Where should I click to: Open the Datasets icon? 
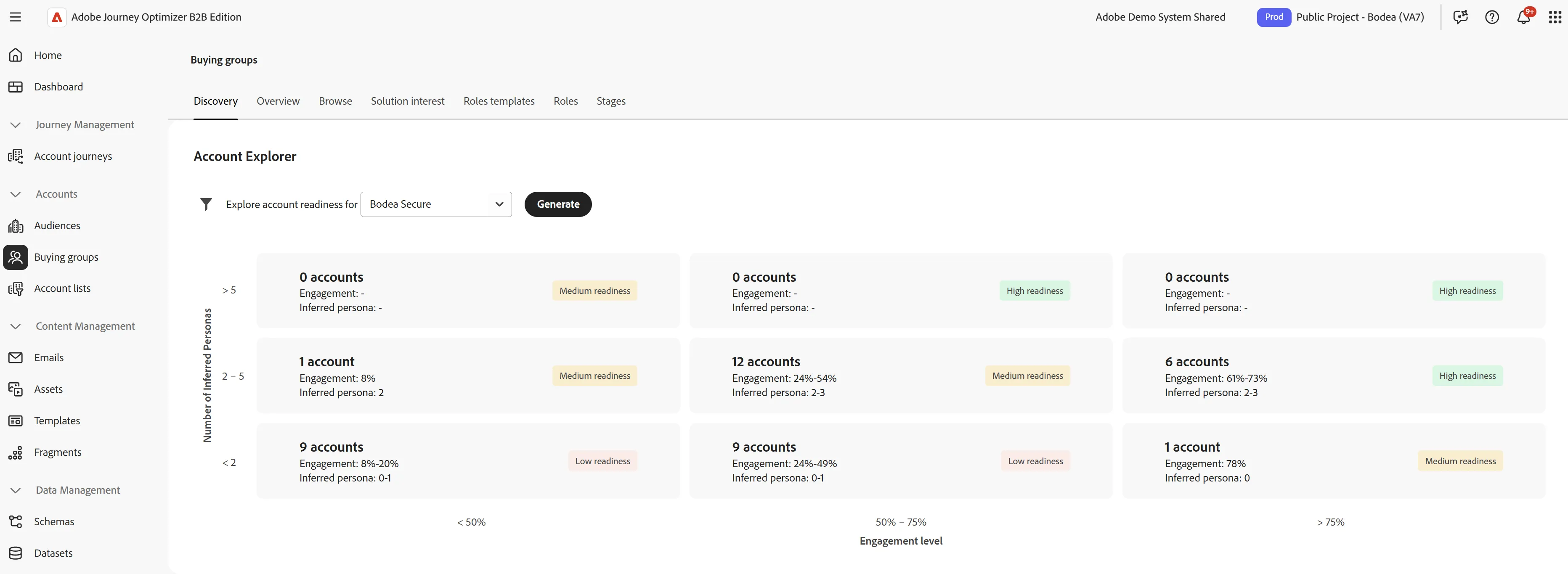pyautogui.click(x=16, y=553)
